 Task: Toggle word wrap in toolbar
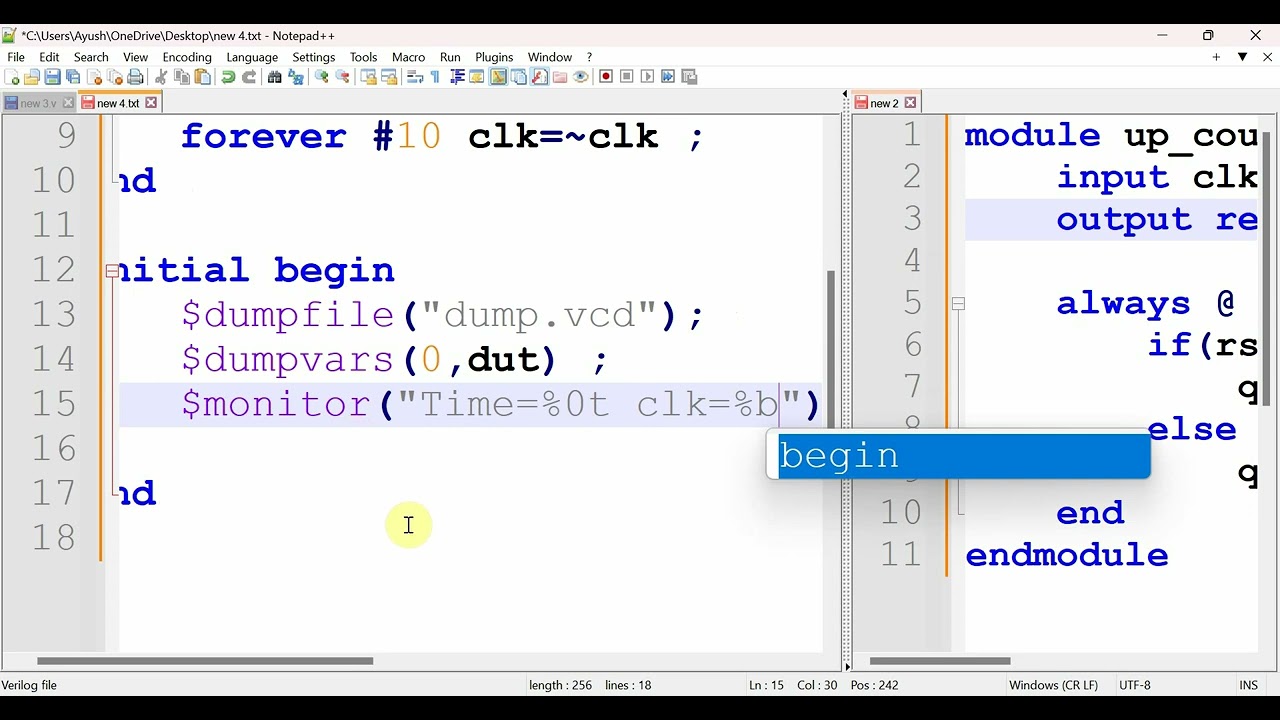point(415,77)
